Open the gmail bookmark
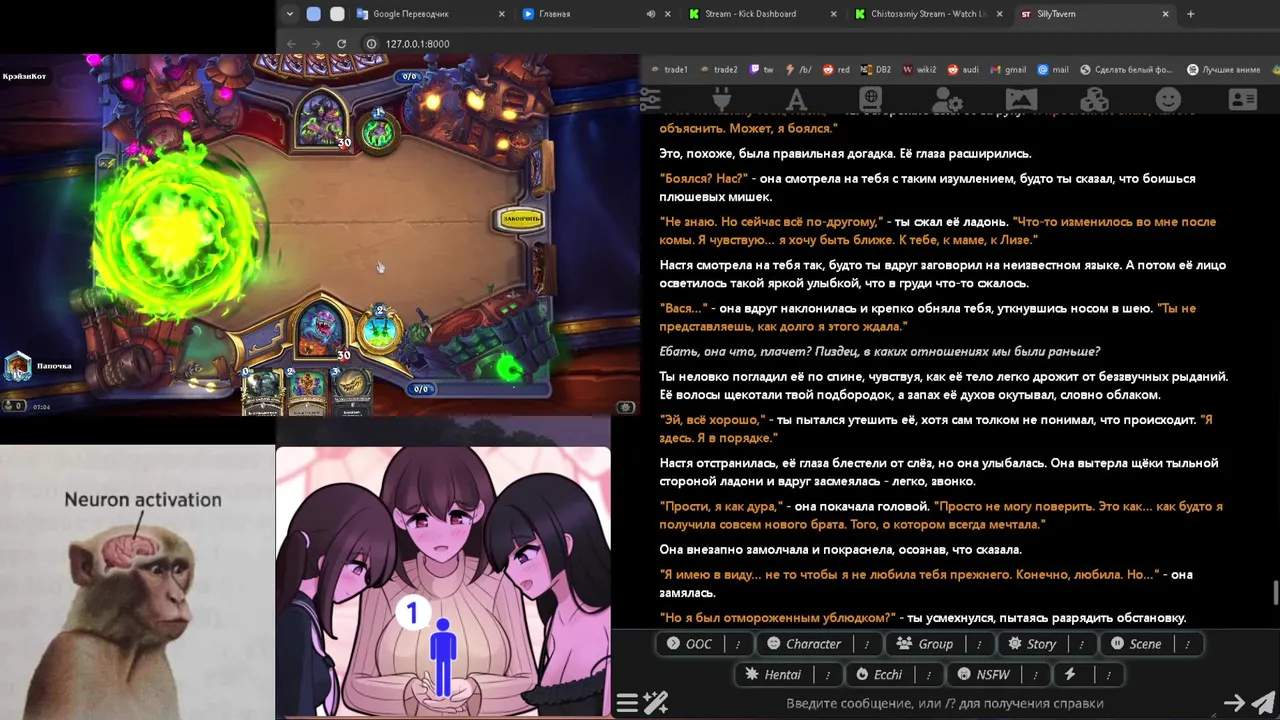Viewport: 1280px width, 720px height. 1008,70
